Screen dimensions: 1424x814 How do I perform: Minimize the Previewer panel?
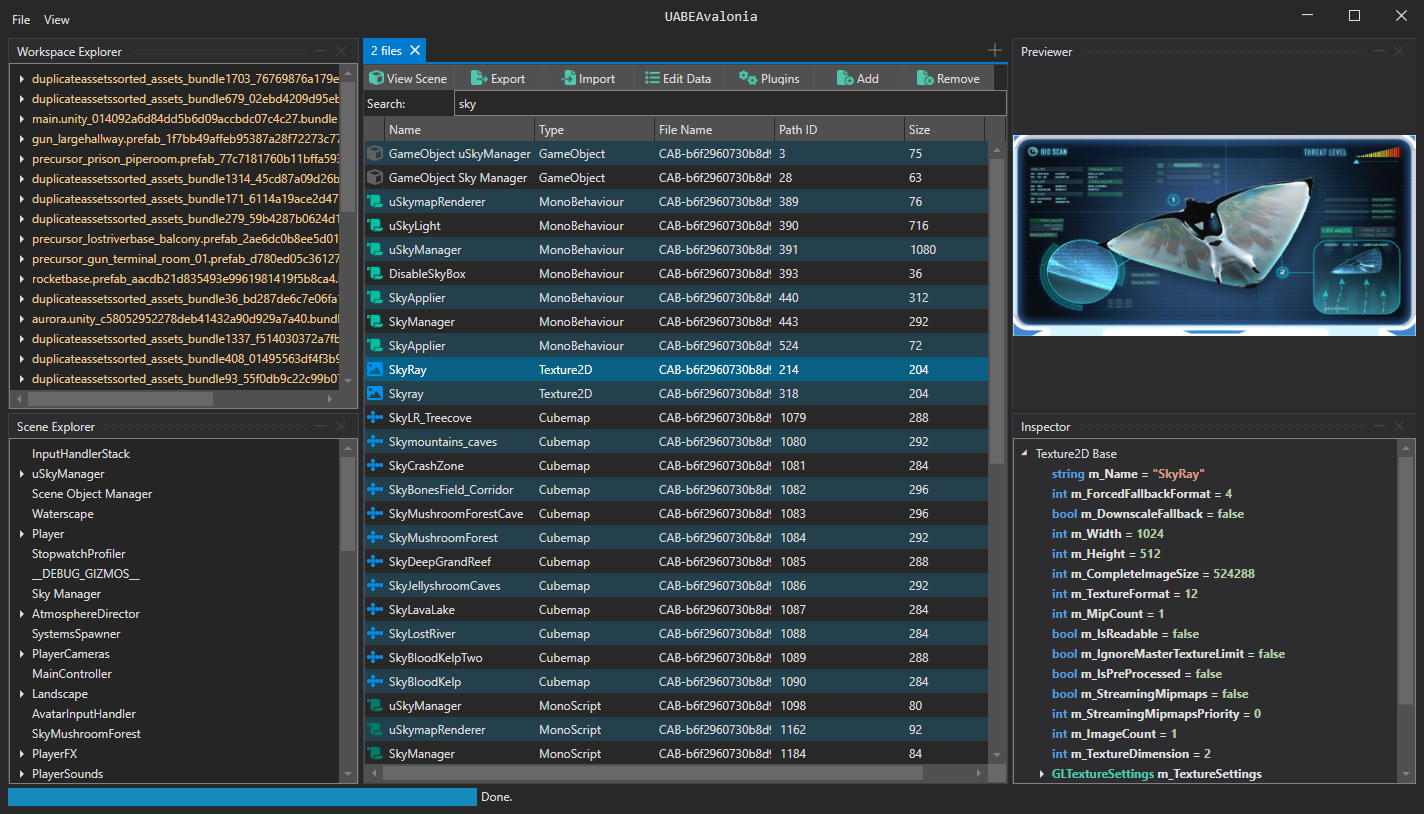(x=1380, y=51)
